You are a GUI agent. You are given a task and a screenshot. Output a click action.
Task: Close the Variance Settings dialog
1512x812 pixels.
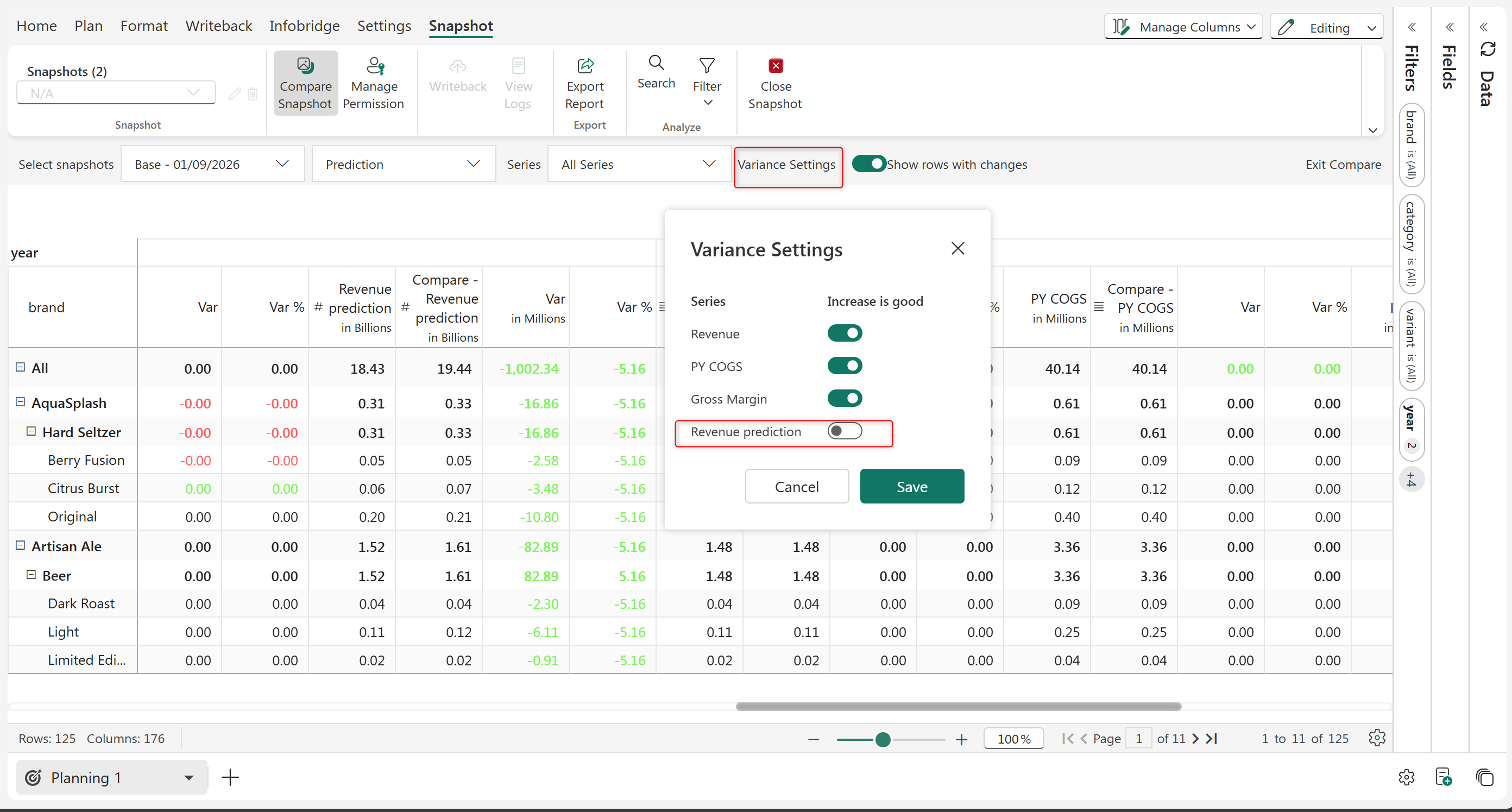[957, 248]
